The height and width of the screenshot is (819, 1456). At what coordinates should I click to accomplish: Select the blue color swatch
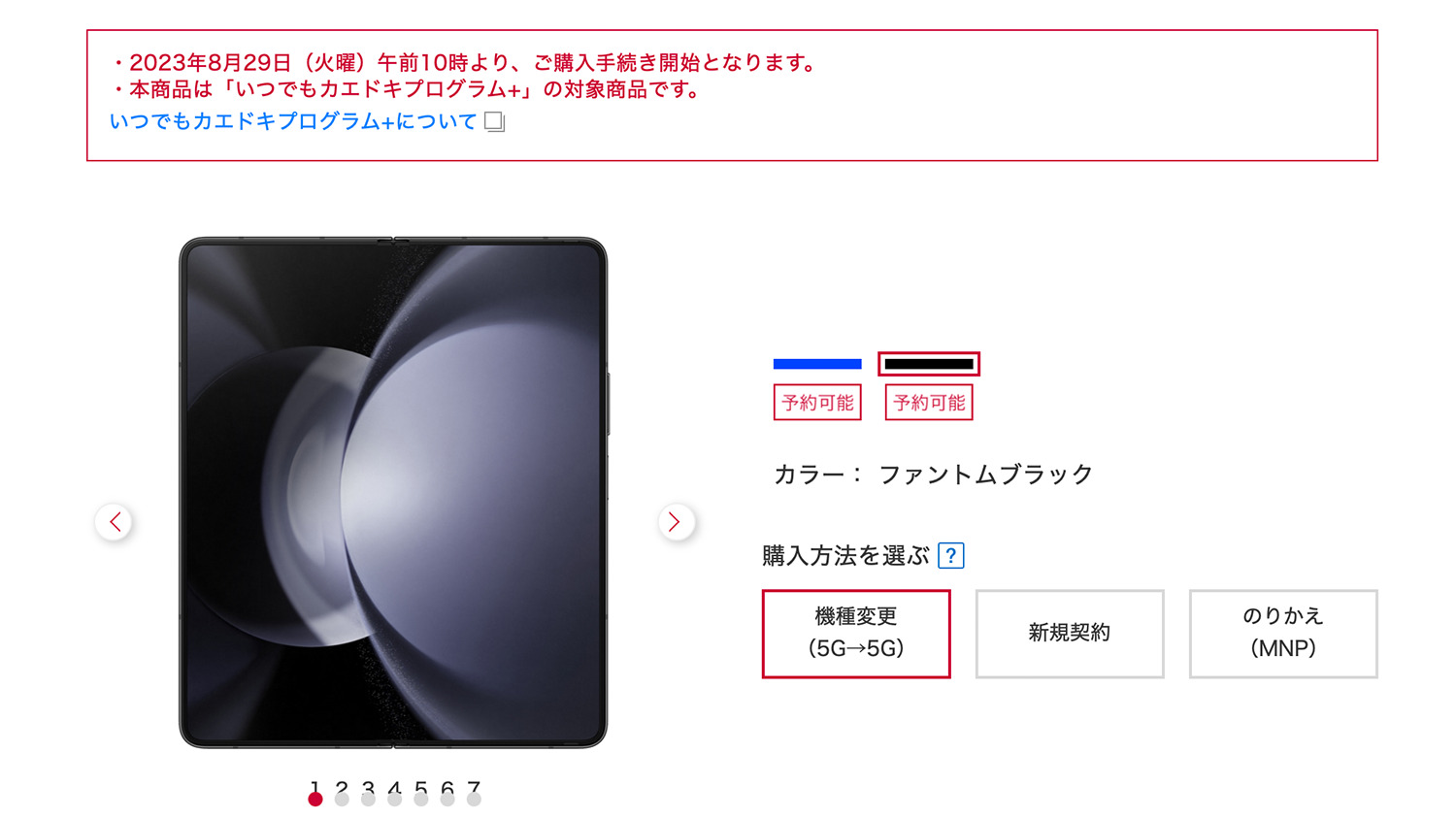[x=817, y=364]
